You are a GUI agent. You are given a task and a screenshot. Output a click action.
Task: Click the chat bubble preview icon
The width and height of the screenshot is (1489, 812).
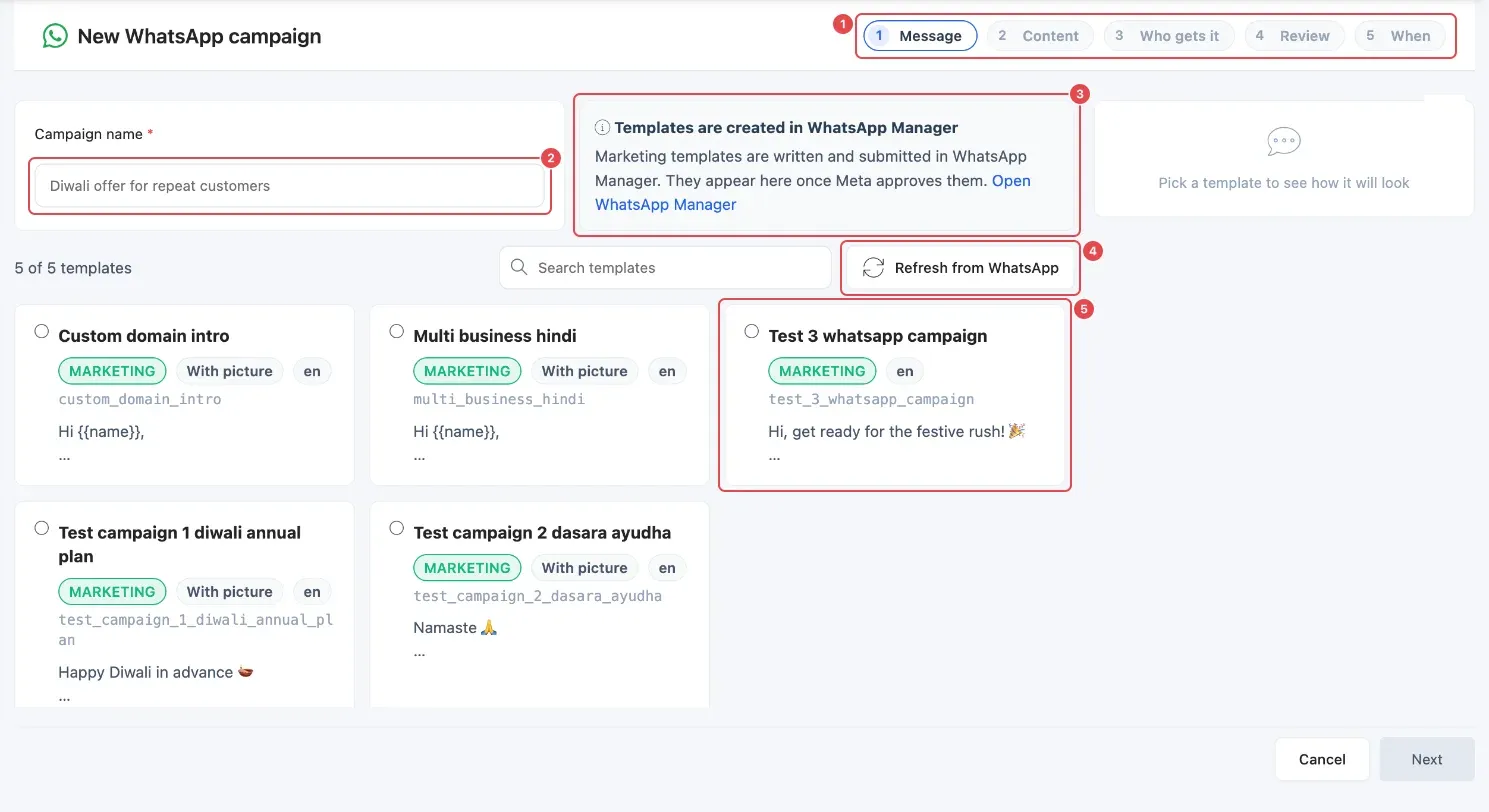tap(1283, 142)
